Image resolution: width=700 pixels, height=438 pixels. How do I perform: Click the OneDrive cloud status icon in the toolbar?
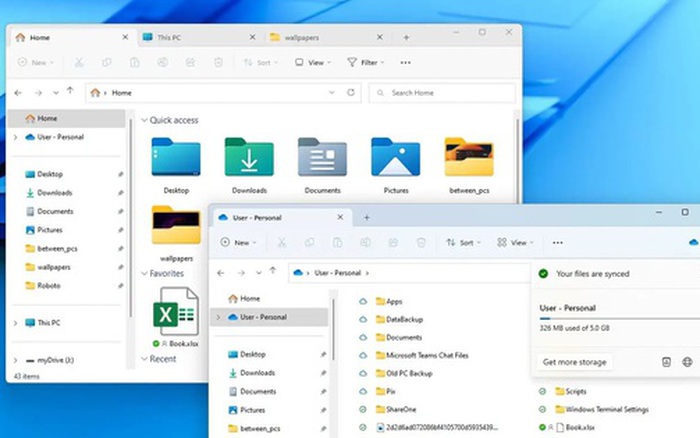692,242
